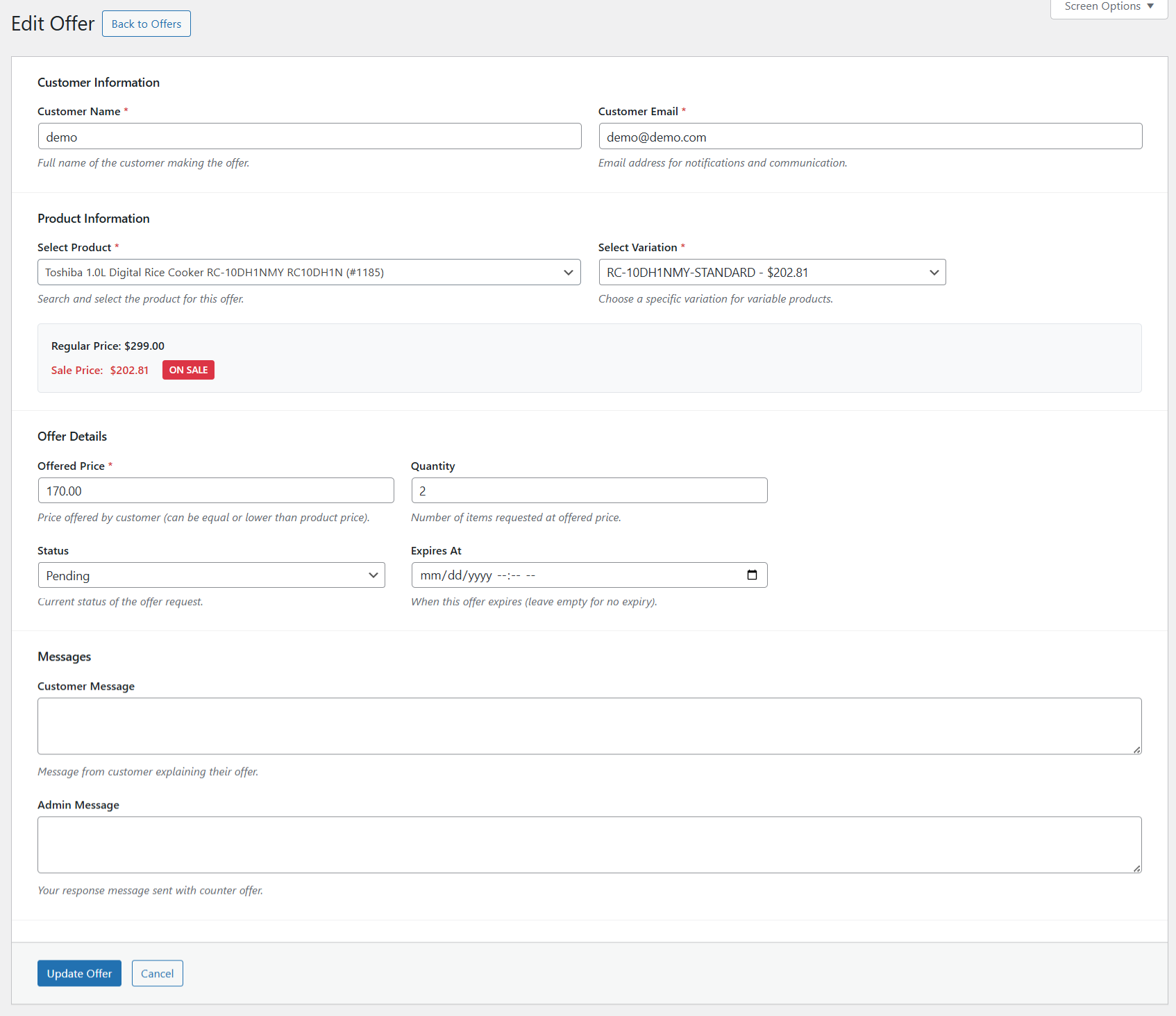Open the Select Variation dropdown
This screenshot has height=1016, width=1176.
tap(772, 272)
